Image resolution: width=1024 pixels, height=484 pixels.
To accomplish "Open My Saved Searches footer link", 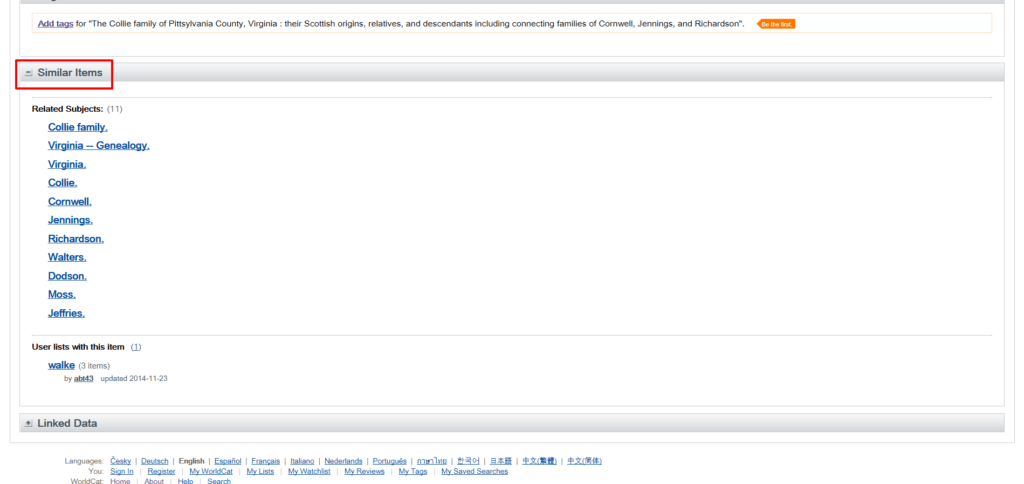I will (475, 472).
